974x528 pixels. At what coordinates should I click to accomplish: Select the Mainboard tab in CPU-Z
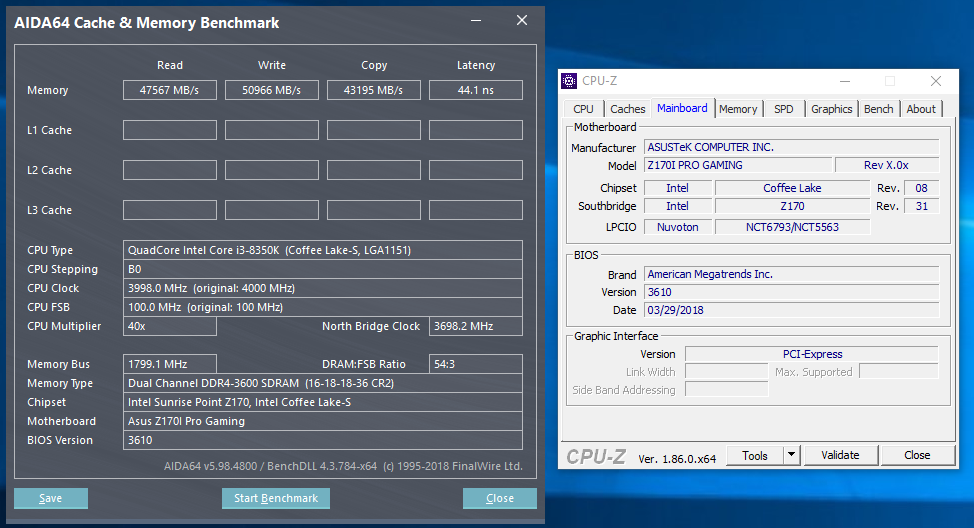click(682, 108)
